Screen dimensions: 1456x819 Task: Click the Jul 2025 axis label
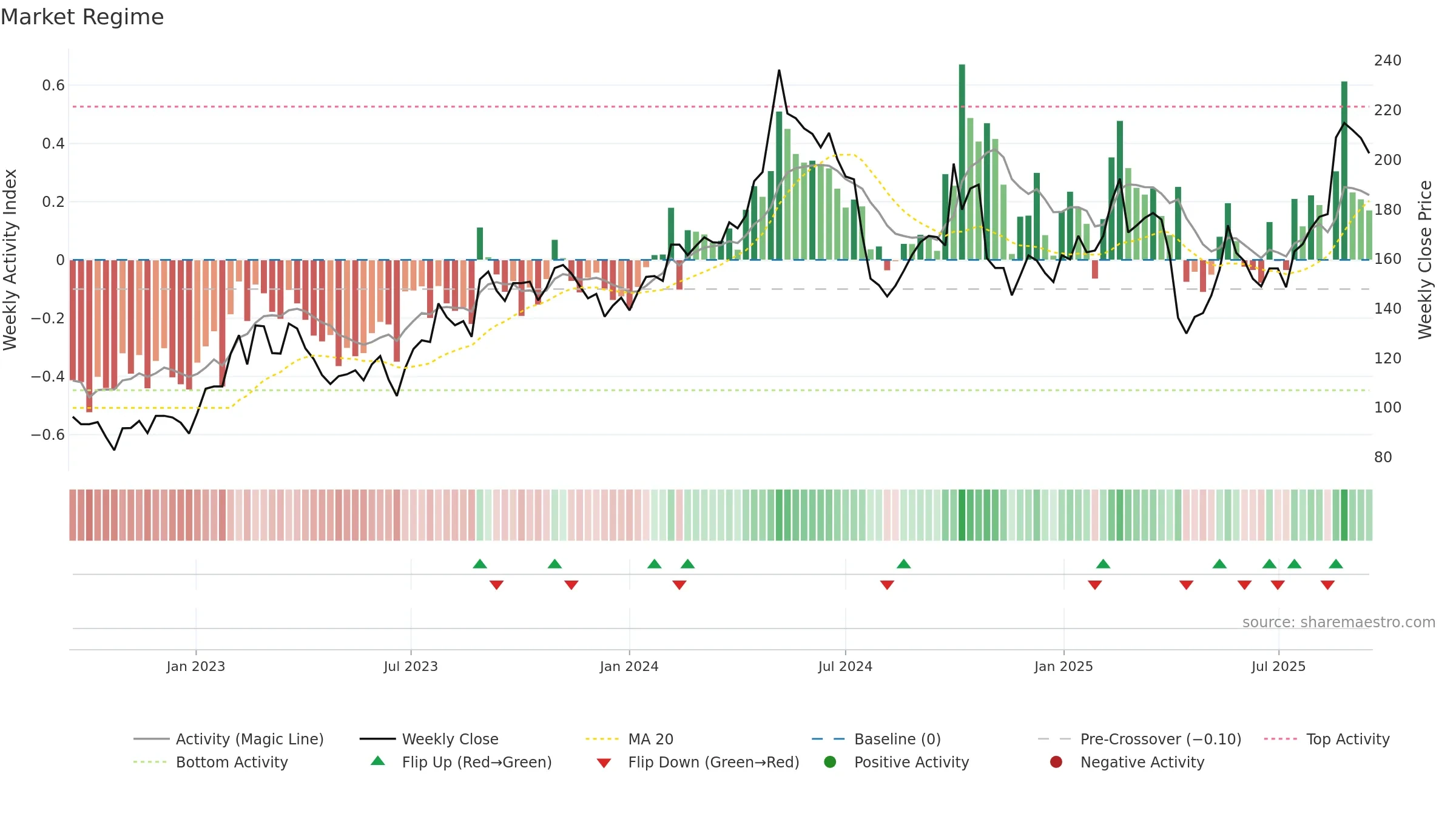pyautogui.click(x=1278, y=666)
